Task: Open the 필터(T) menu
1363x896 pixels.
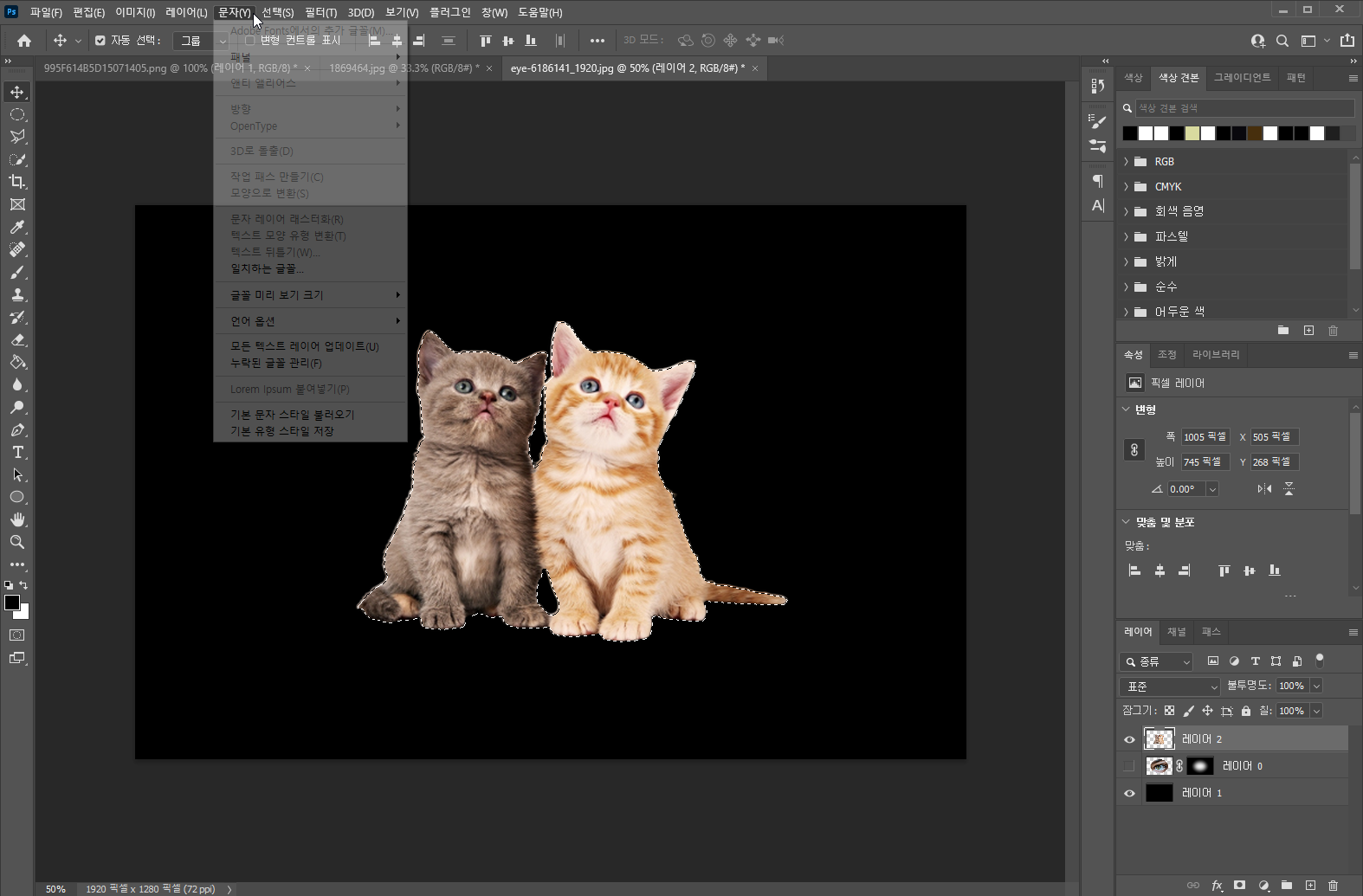Action: pos(320,12)
